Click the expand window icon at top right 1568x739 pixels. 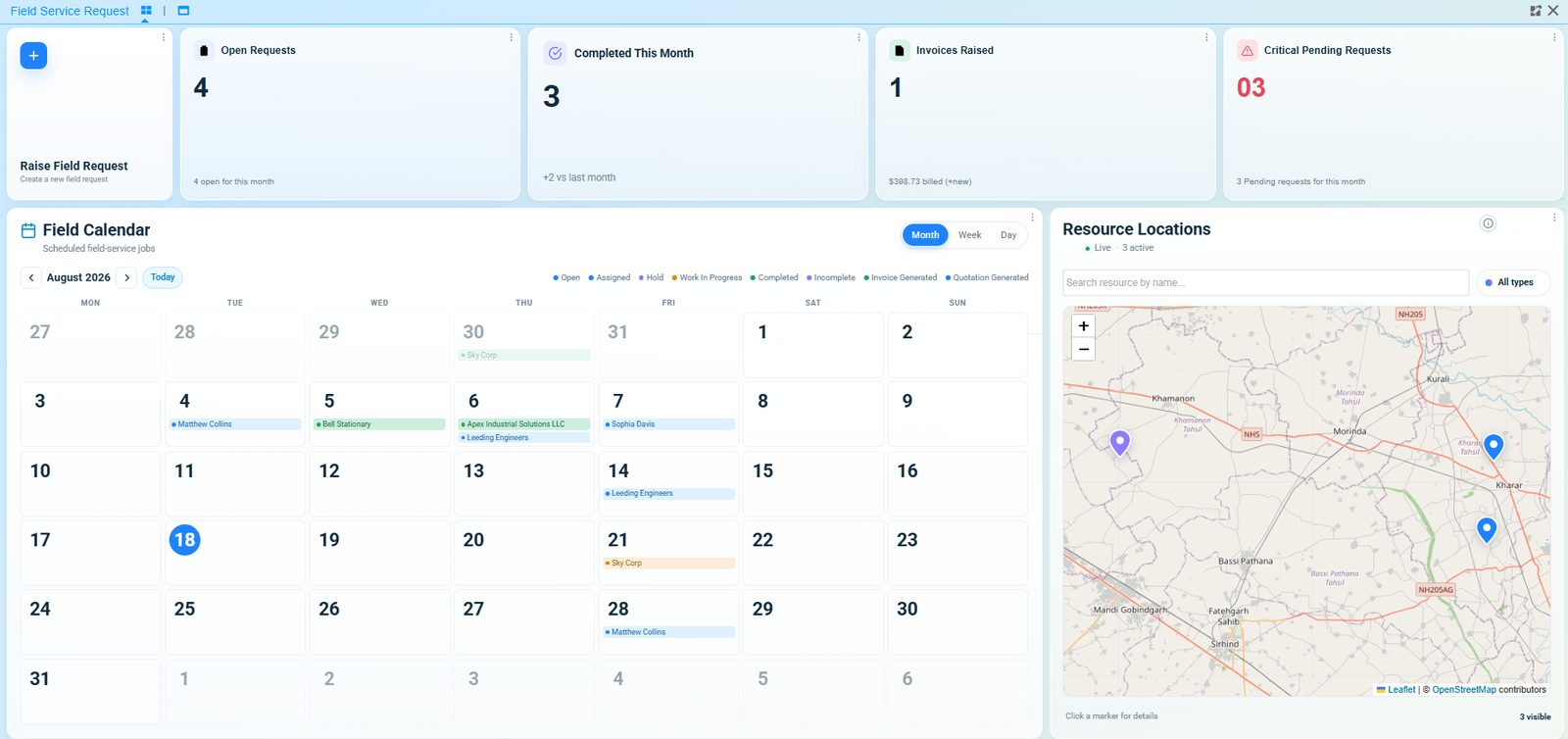[1536, 11]
